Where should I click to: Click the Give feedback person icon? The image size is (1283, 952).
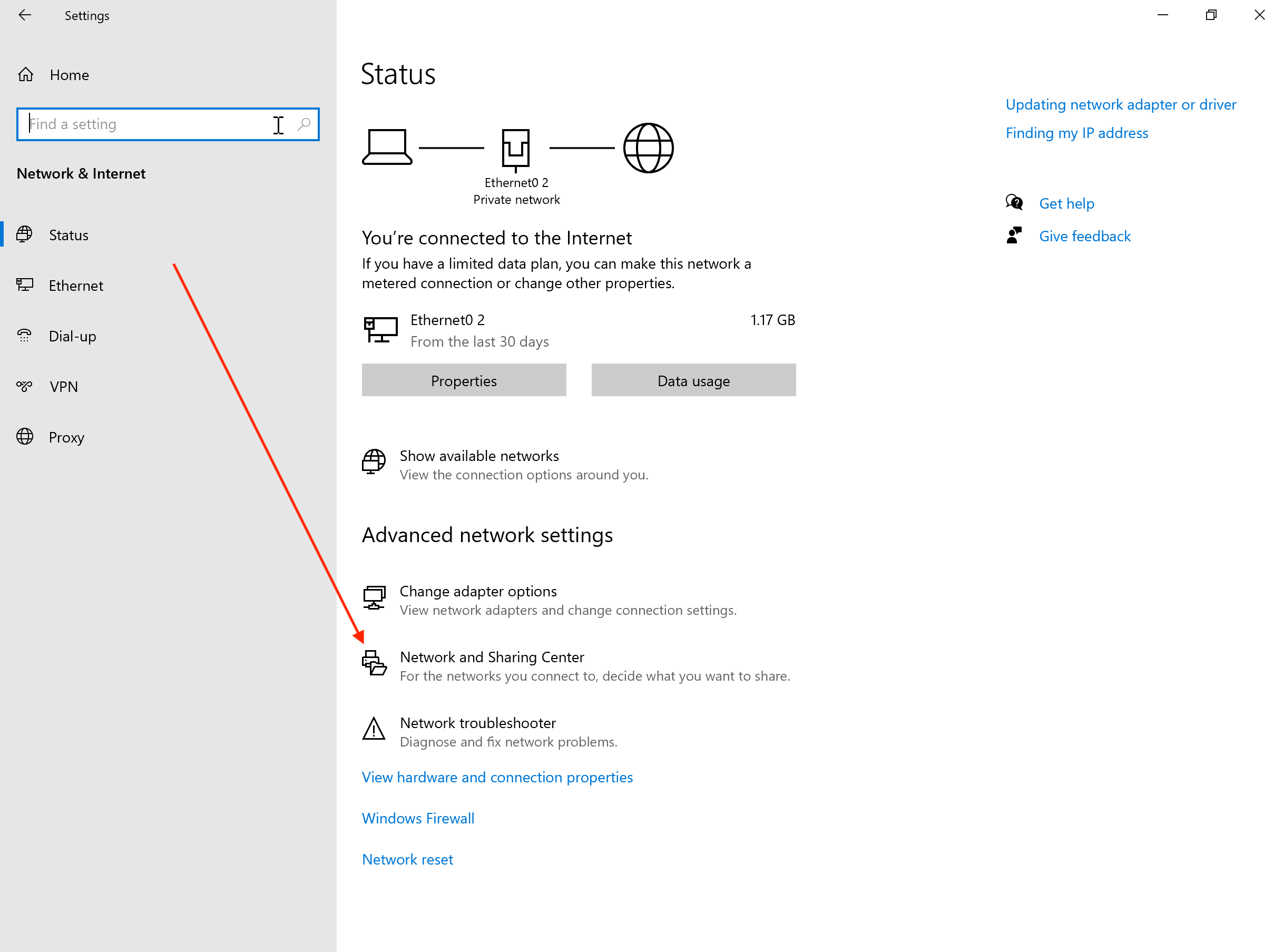click(x=1014, y=235)
